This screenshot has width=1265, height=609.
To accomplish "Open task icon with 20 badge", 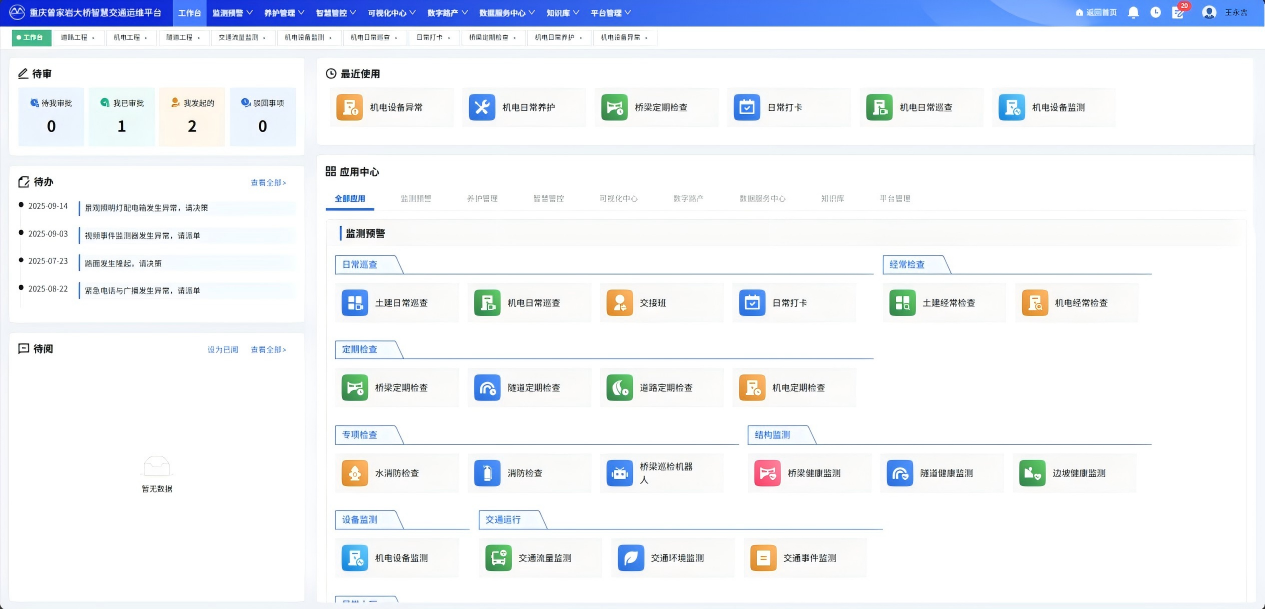I will [x=1178, y=13].
